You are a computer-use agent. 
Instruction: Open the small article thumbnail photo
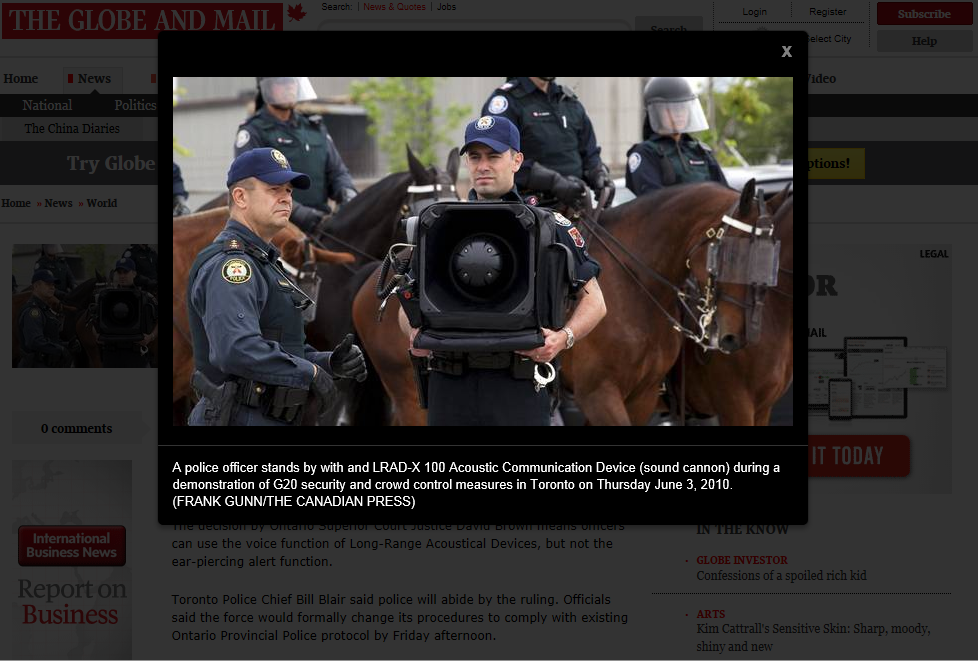(x=84, y=306)
